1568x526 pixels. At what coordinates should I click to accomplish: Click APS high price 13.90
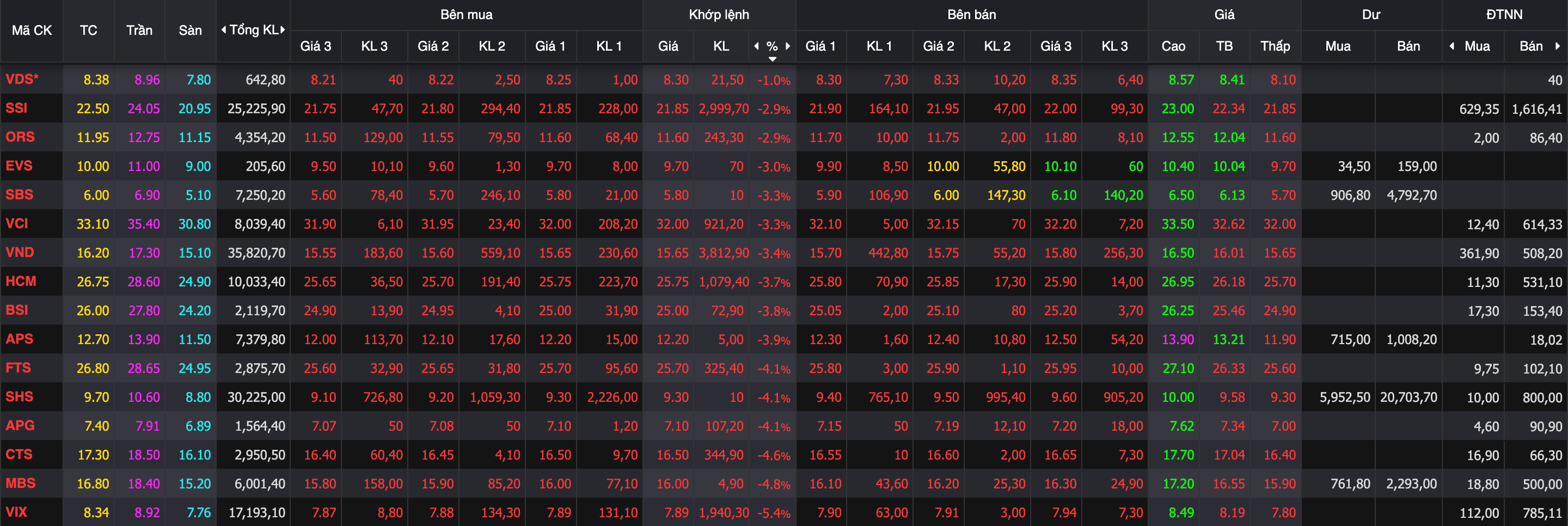click(1178, 340)
